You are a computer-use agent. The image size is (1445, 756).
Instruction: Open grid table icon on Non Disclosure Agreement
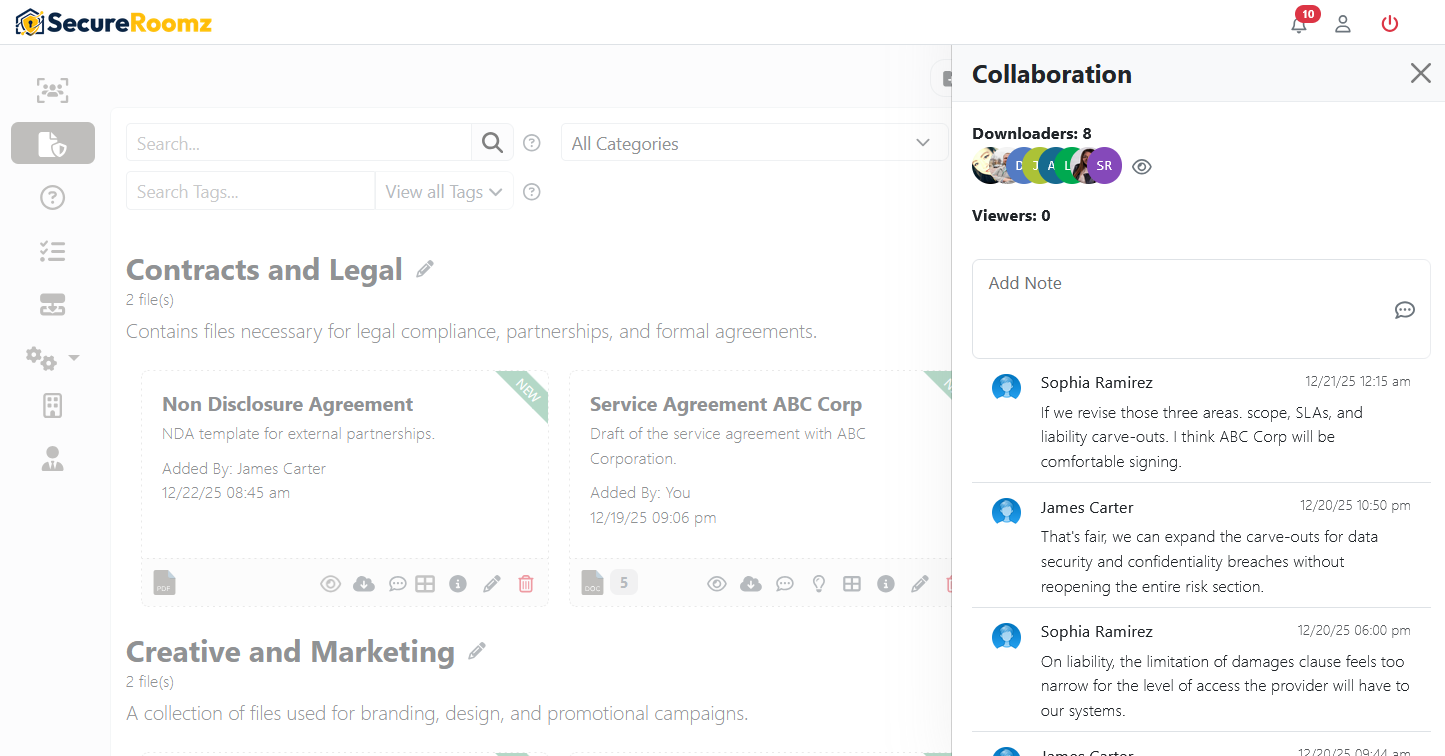425,584
